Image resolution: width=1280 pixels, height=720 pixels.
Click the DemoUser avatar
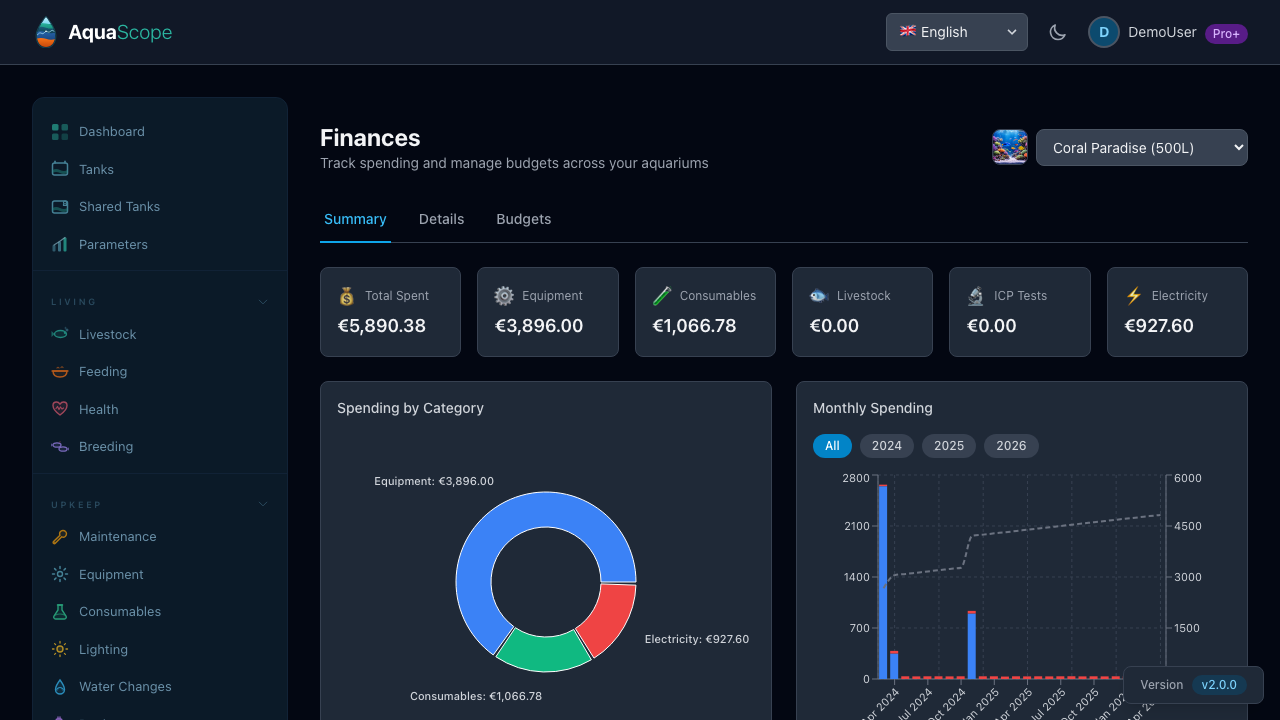coord(1103,32)
